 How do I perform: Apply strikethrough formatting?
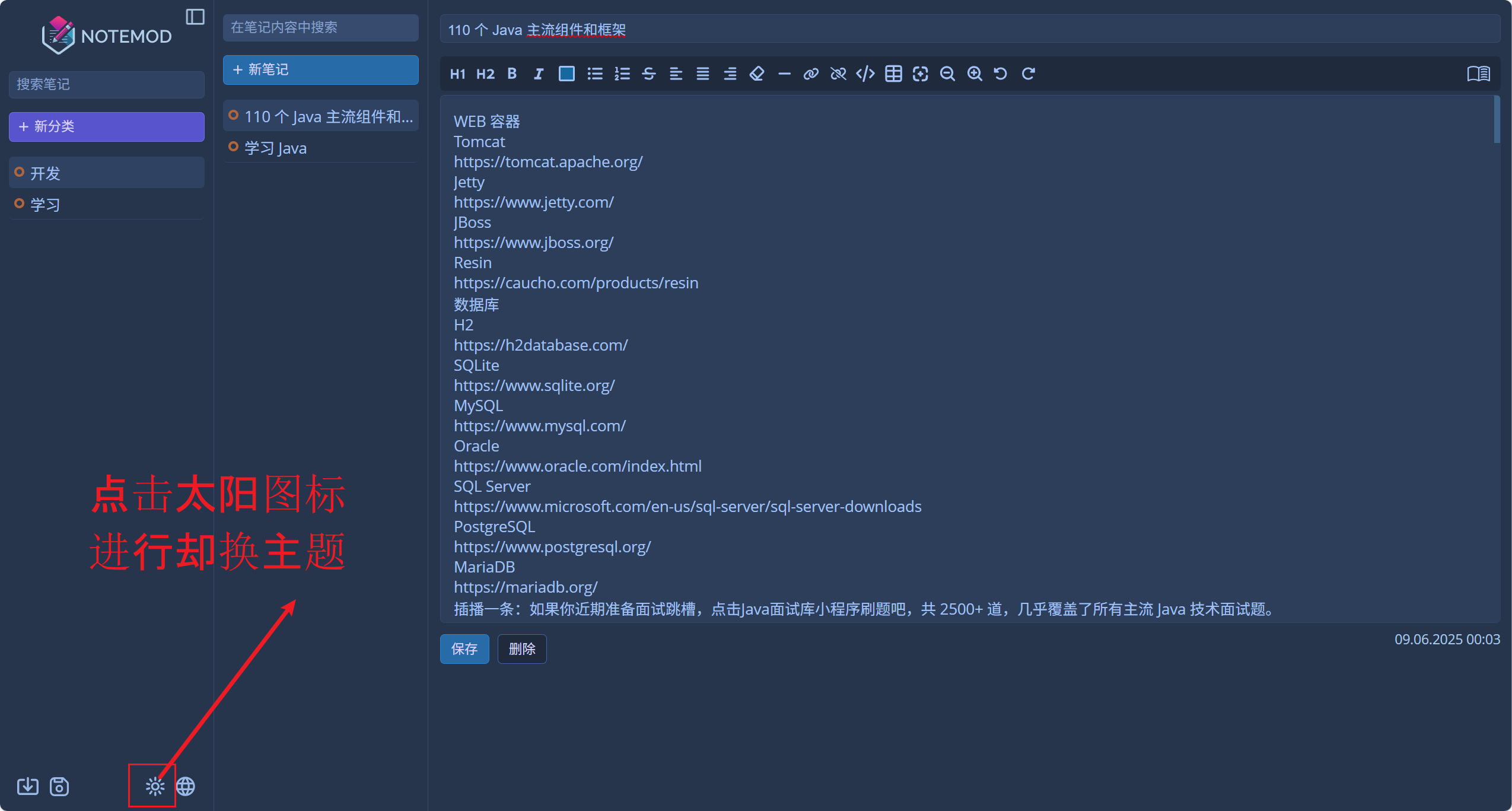pos(649,74)
